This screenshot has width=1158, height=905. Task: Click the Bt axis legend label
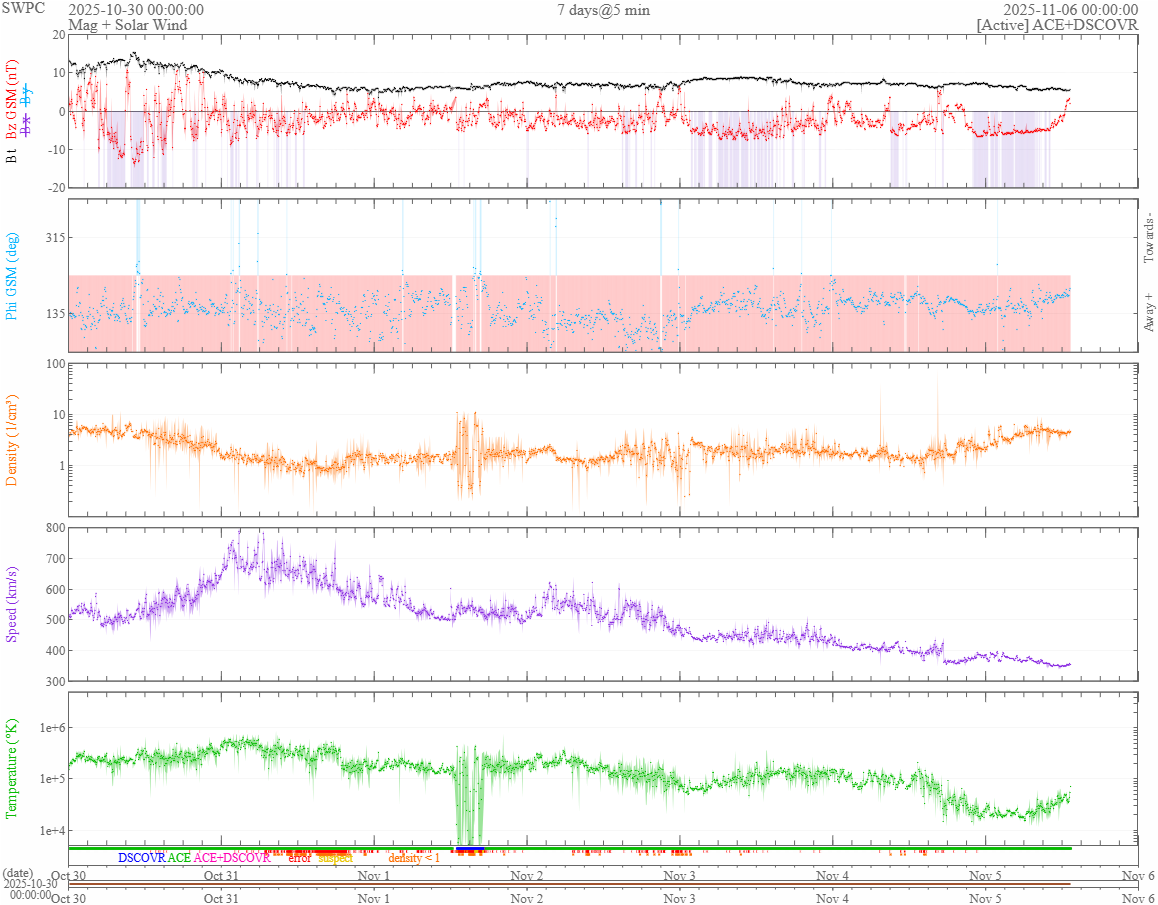(x=12, y=156)
